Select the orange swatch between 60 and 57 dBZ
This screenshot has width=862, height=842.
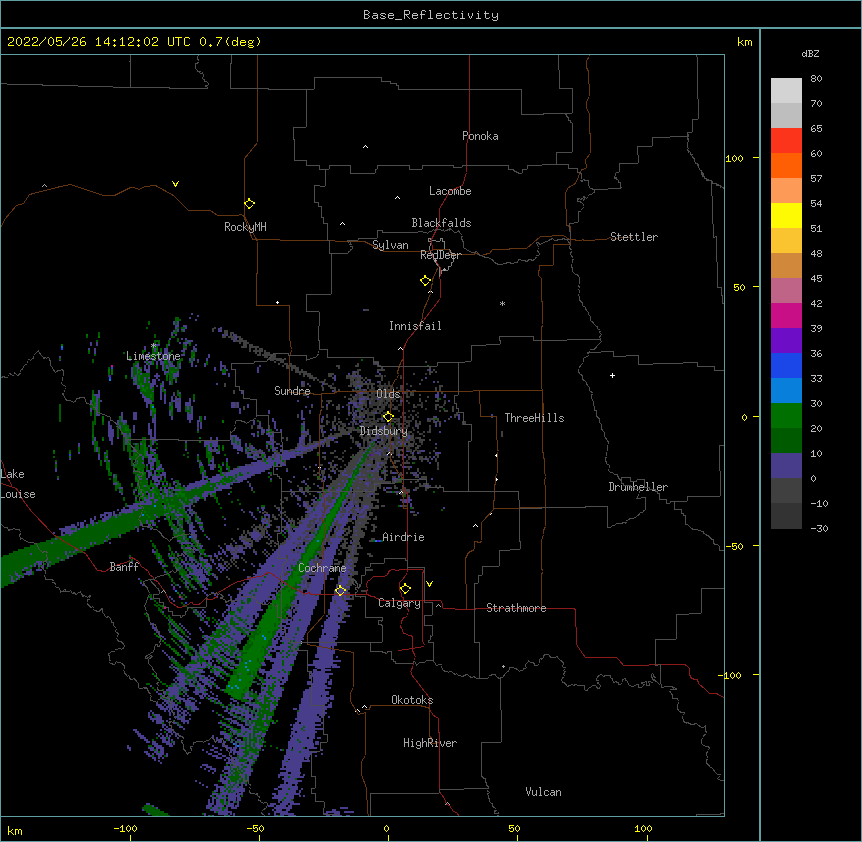tap(786, 165)
